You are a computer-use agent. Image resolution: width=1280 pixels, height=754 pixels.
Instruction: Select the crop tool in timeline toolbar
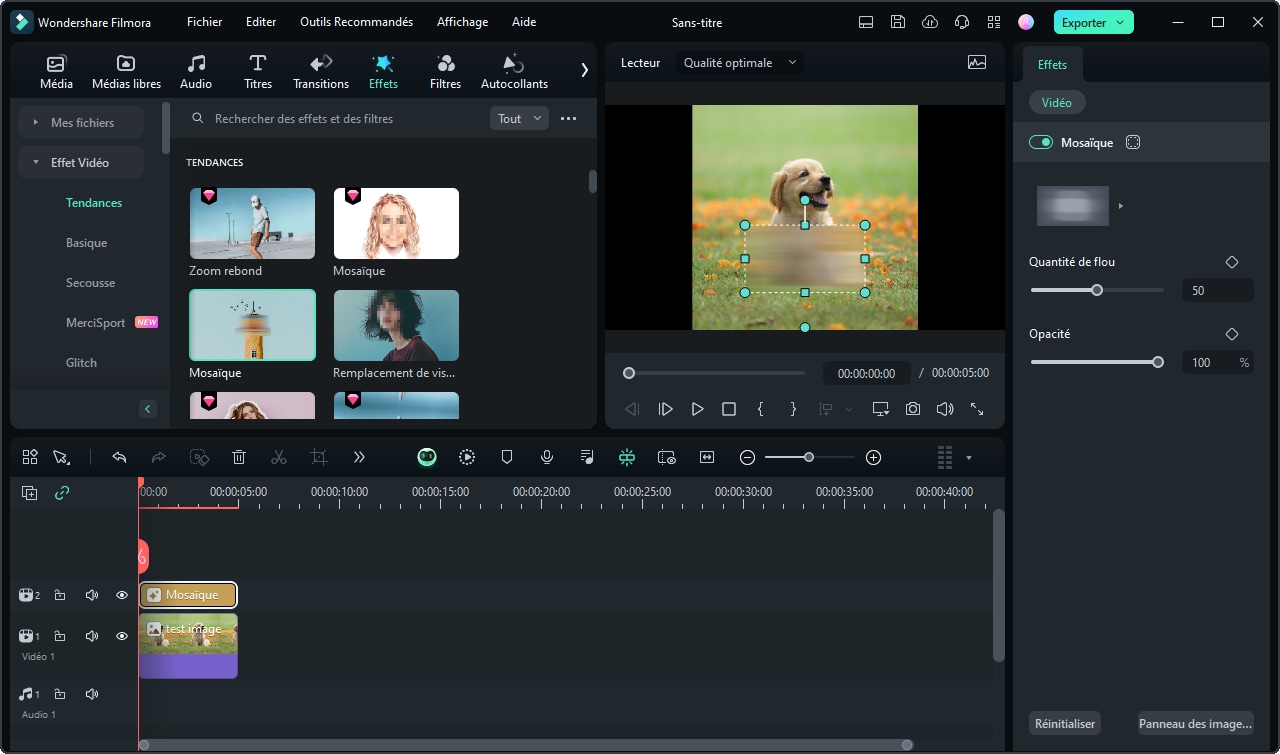[x=319, y=457]
